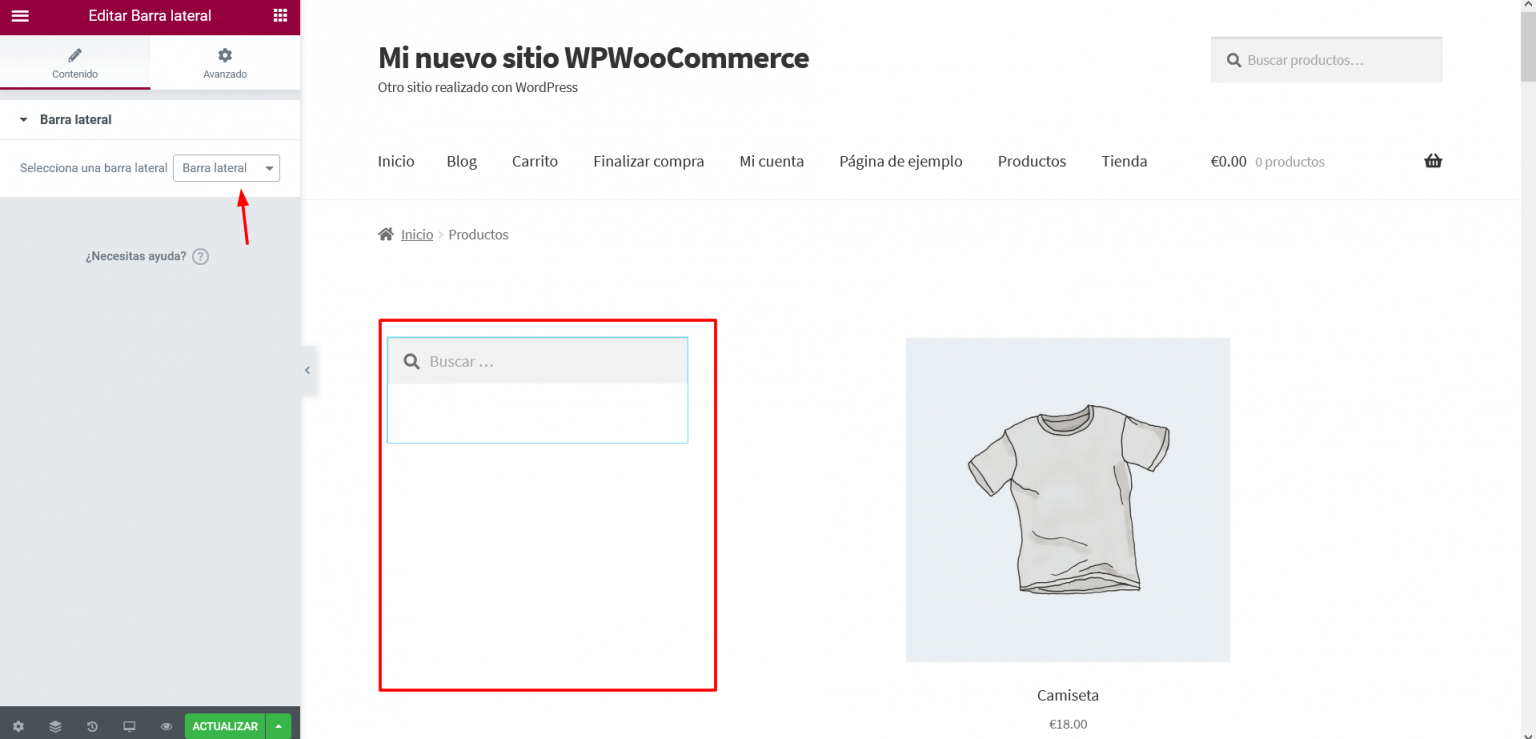Click the ACTUALIZAR button
Image resolution: width=1536 pixels, height=739 pixels.
pos(225,727)
